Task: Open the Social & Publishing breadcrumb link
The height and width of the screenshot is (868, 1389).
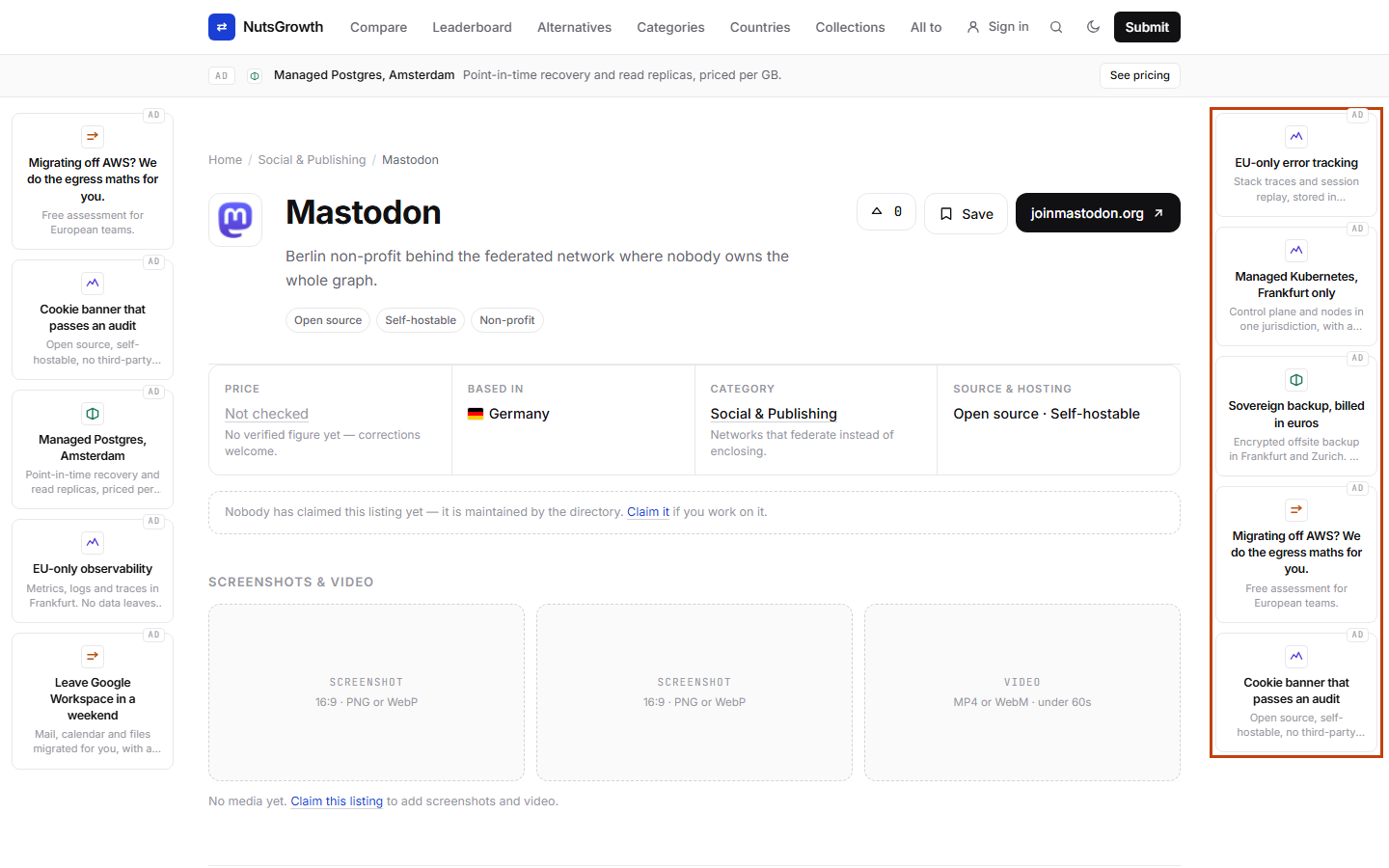Action: (312, 160)
